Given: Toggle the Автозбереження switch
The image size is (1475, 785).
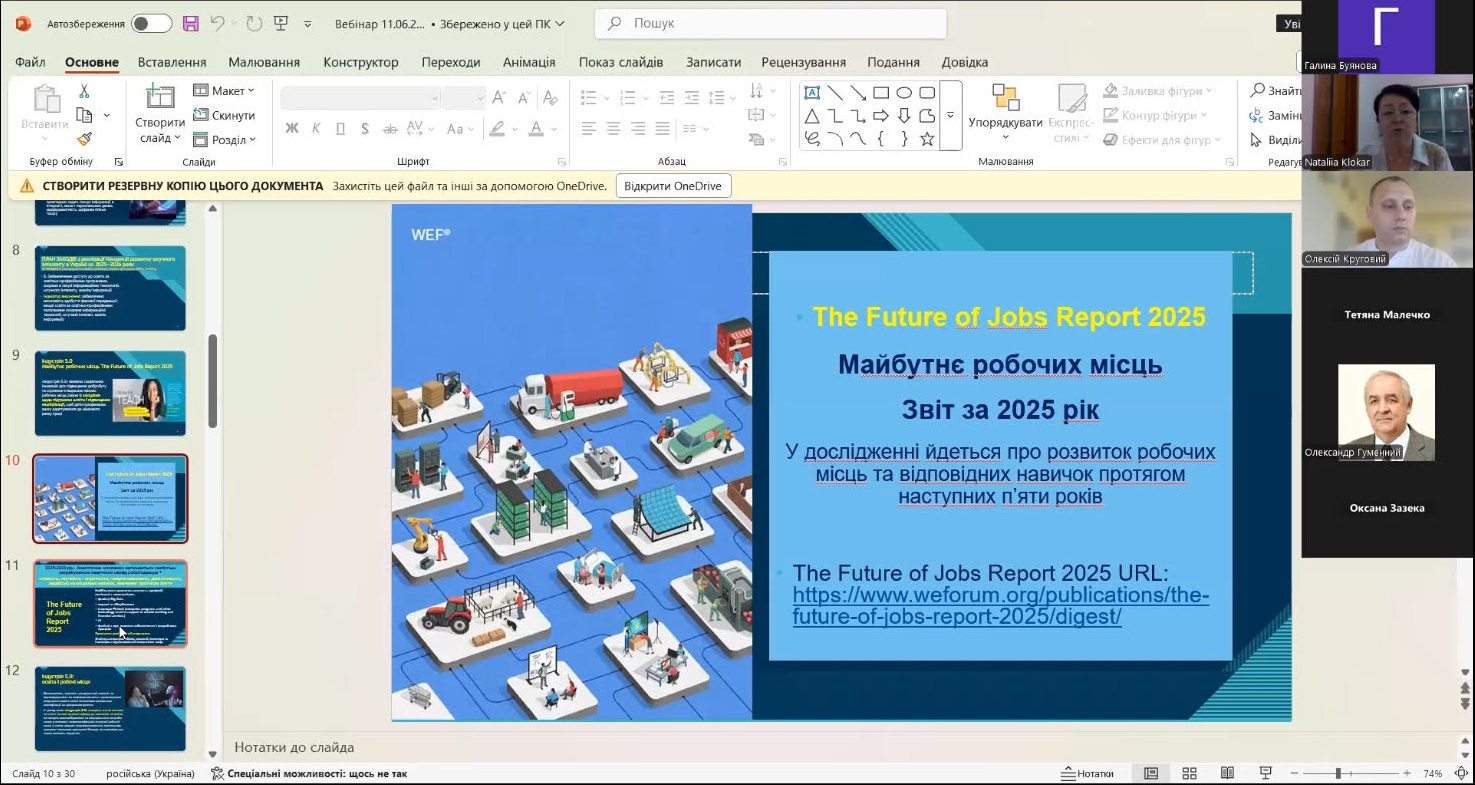Looking at the screenshot, I should pyautogui.click(x=151, y=23).
